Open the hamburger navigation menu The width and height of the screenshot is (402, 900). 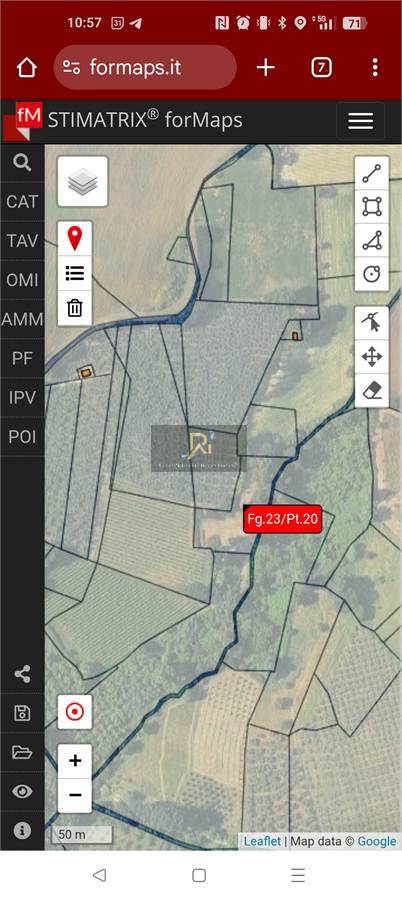(361, 121)
